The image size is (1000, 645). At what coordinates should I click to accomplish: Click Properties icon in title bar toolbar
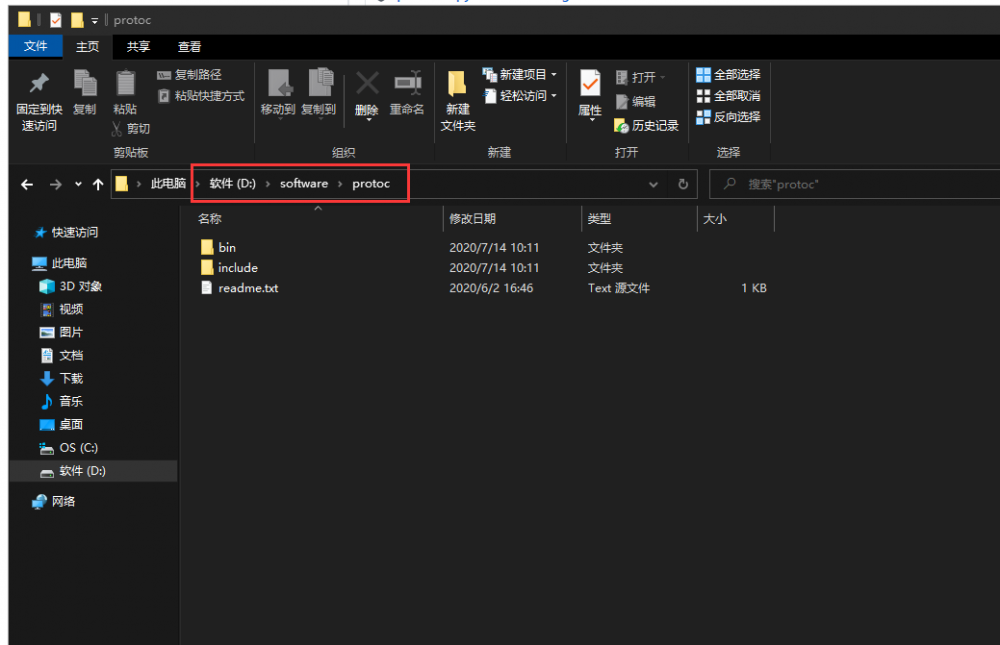point(56,20)
